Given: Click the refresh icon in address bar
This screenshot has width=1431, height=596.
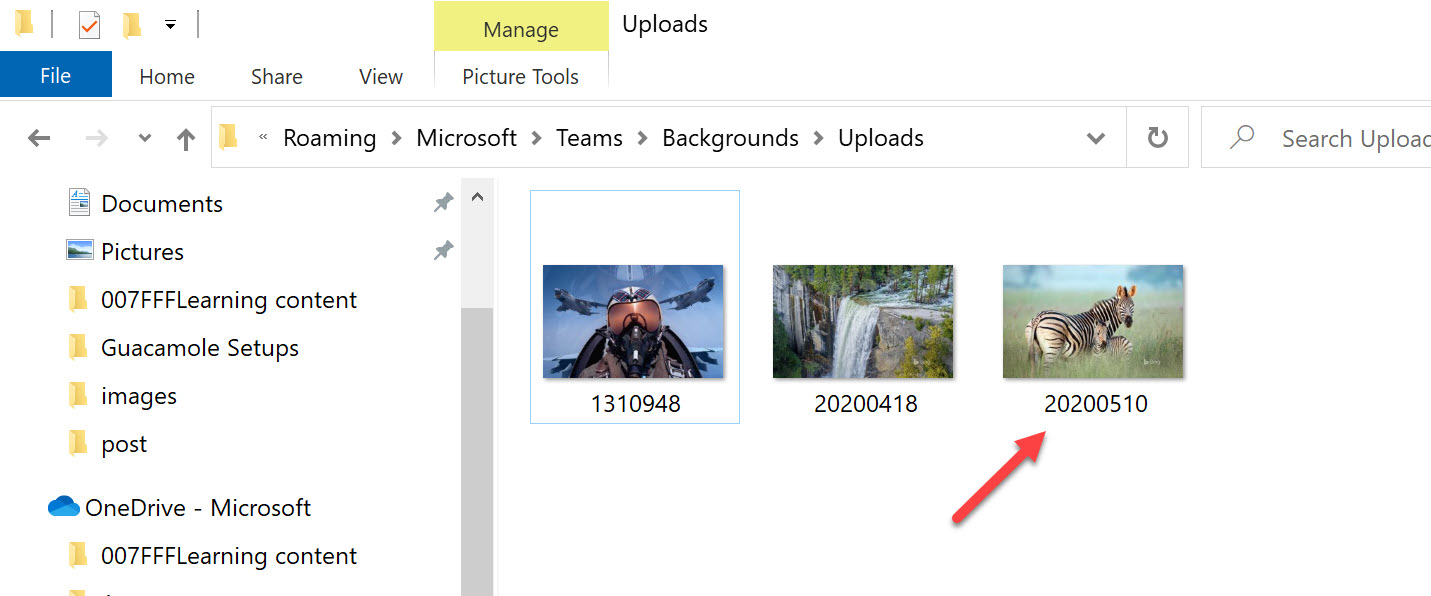Looking at the screenshot, I should 1157,137.
